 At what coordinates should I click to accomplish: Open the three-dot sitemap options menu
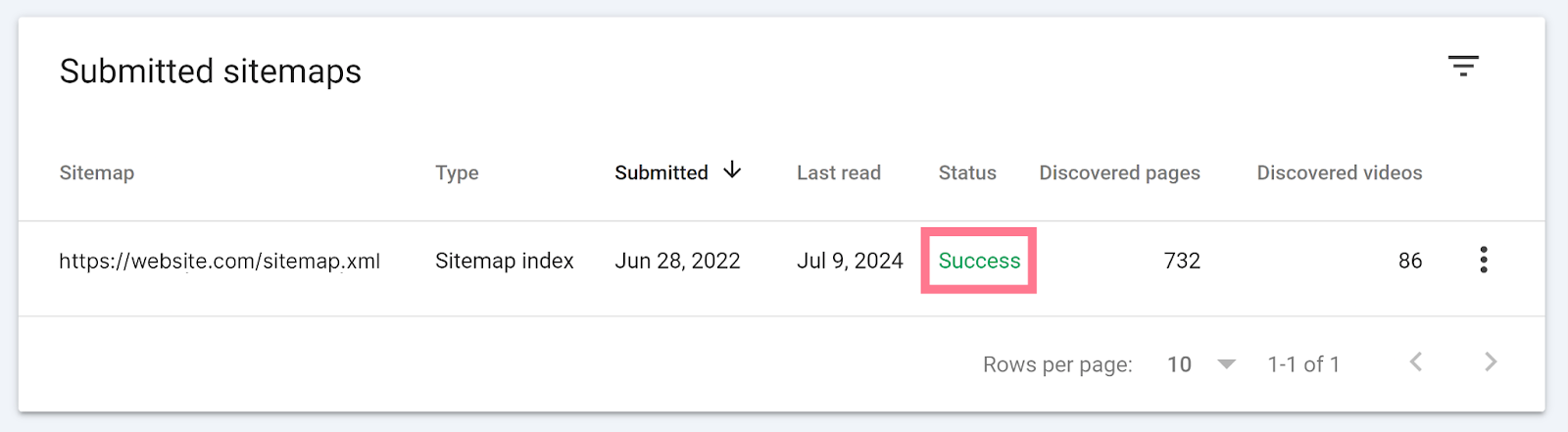click(1484, 260)
